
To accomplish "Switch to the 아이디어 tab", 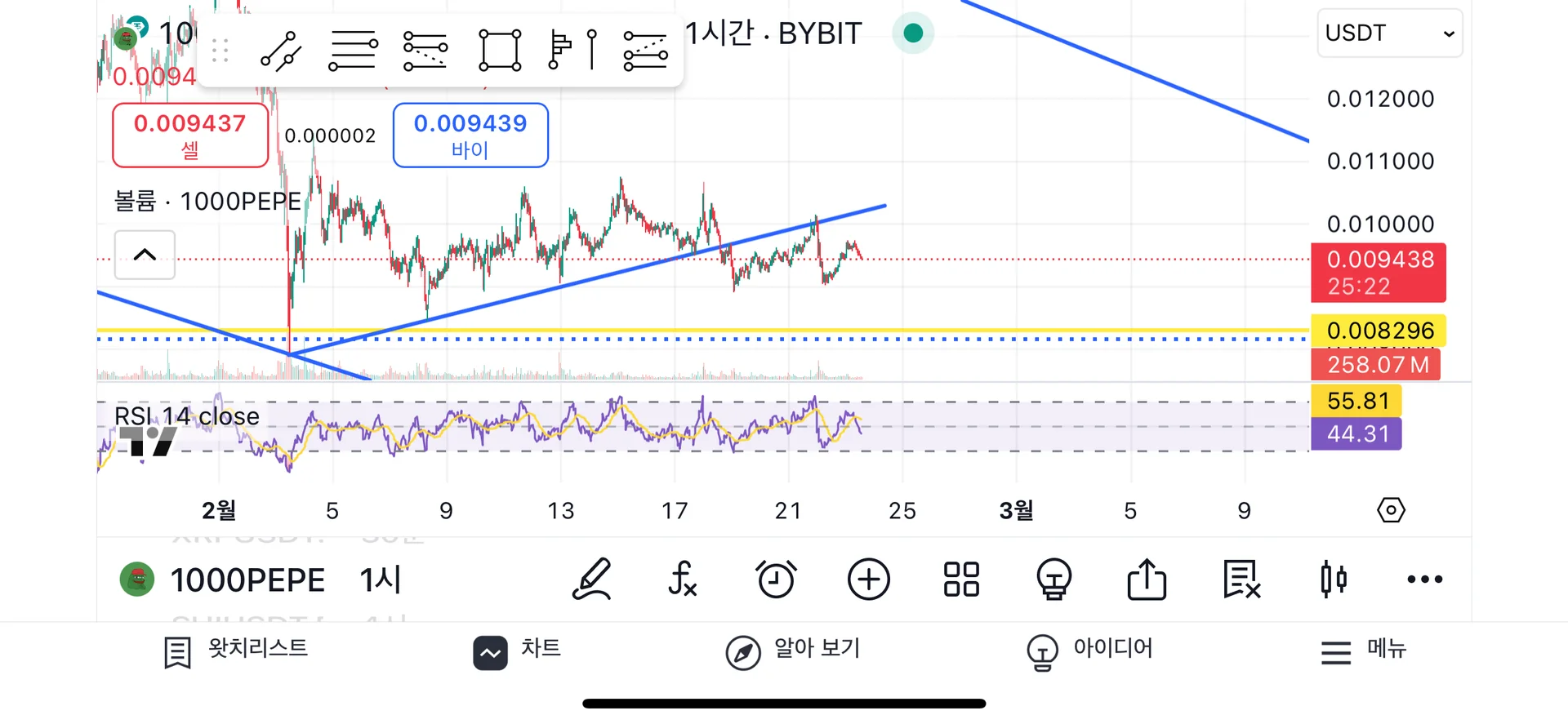I will (1089, 651).
